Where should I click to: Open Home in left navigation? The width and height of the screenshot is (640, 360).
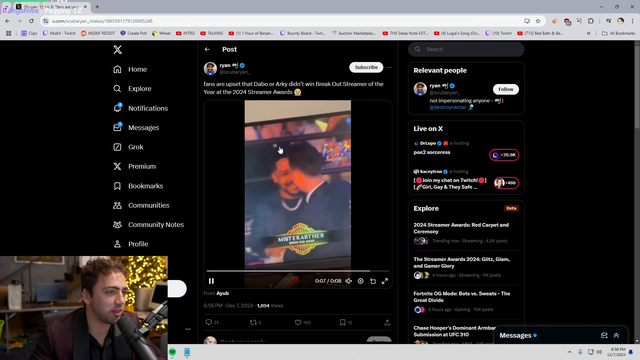[x=130, y=69]
